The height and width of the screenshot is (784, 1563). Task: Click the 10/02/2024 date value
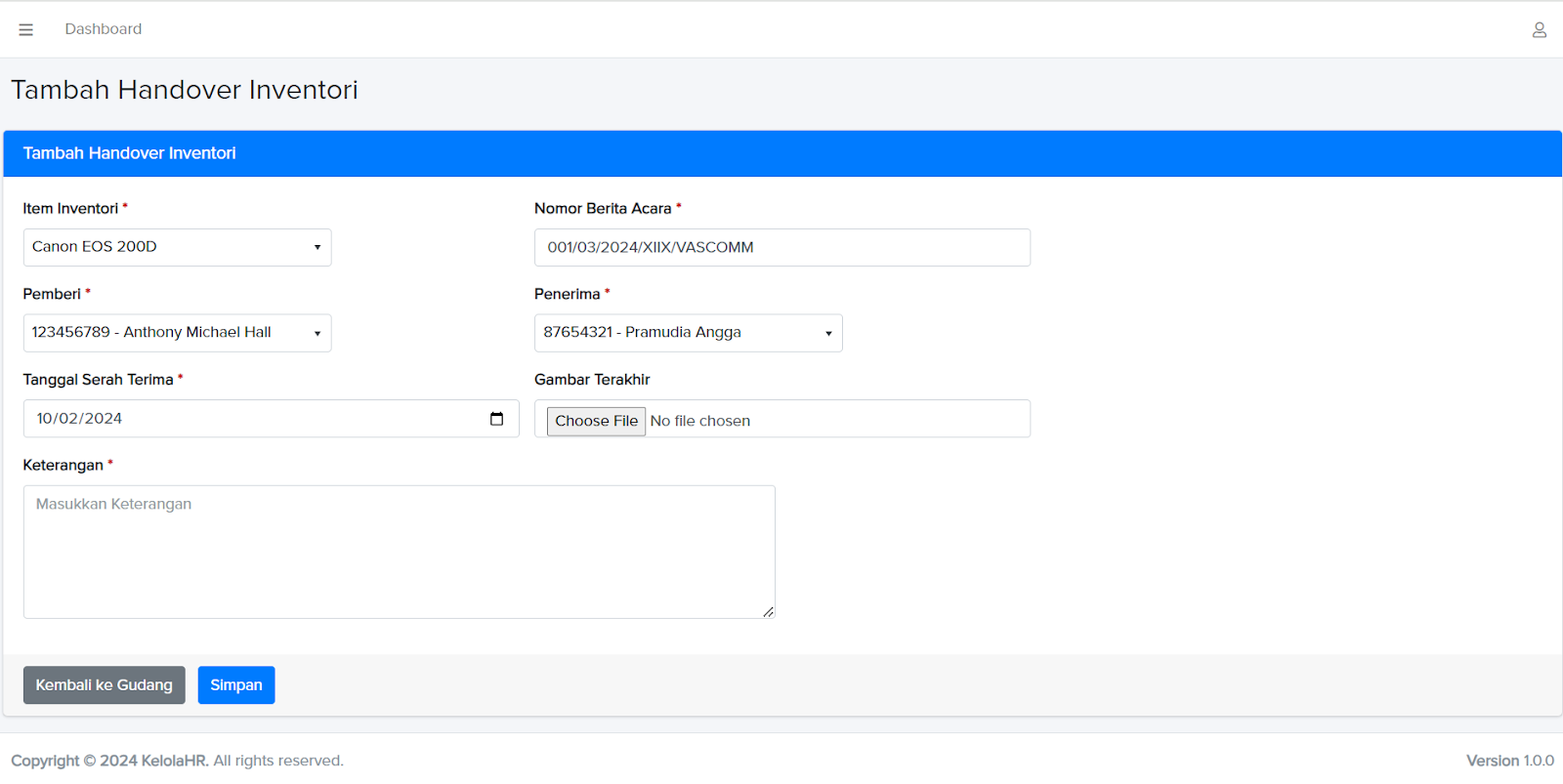pyautogui.click(x=79, y=419)
